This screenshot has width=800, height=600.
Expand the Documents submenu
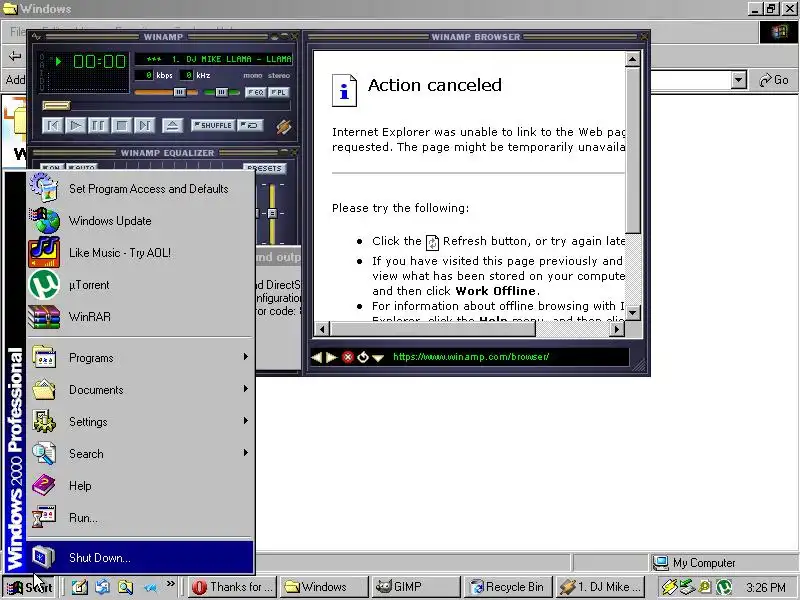pyautogui.click(x=140, y=390)
